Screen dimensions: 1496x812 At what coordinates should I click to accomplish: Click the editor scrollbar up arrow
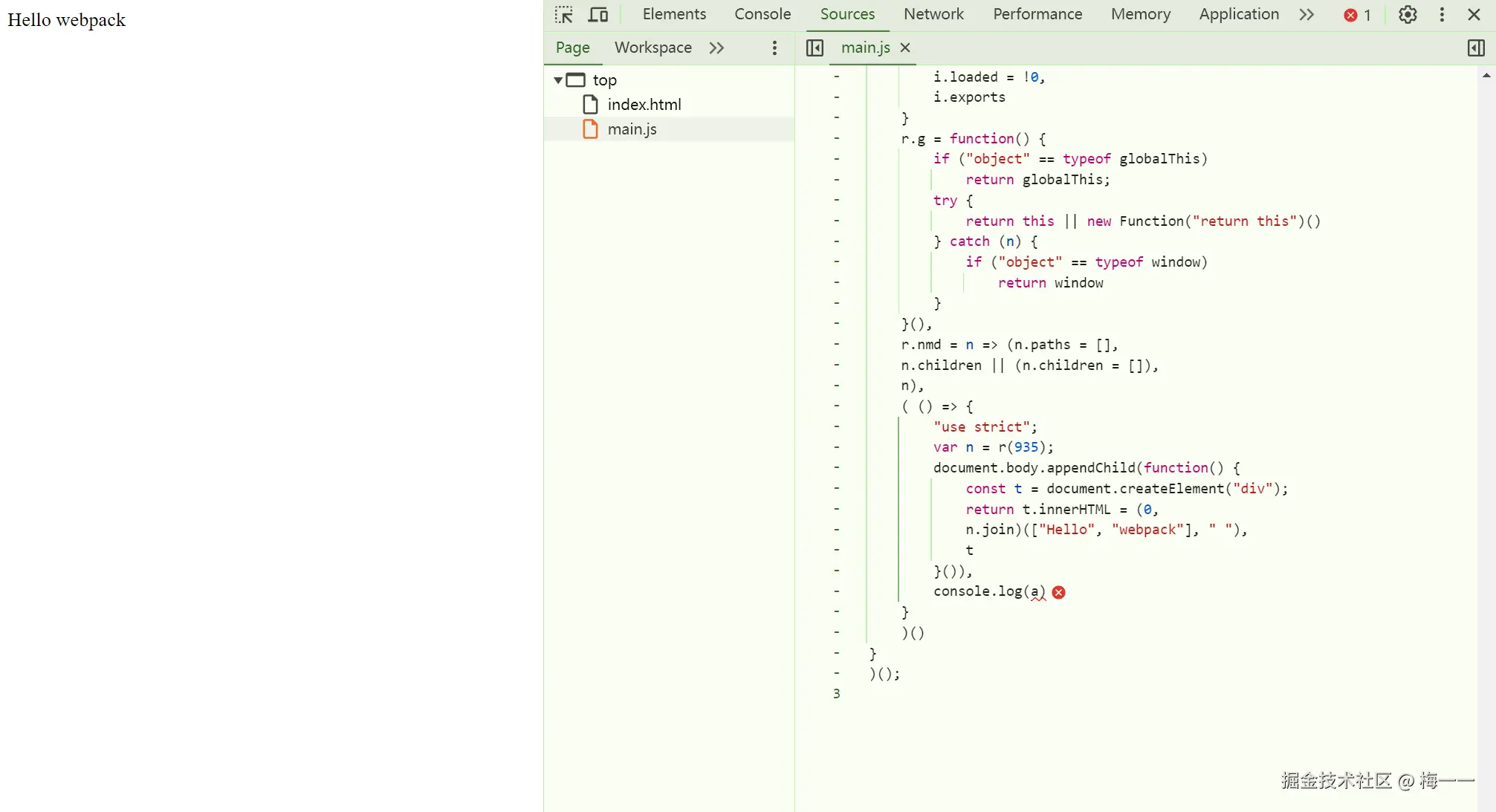[1486, 75]
